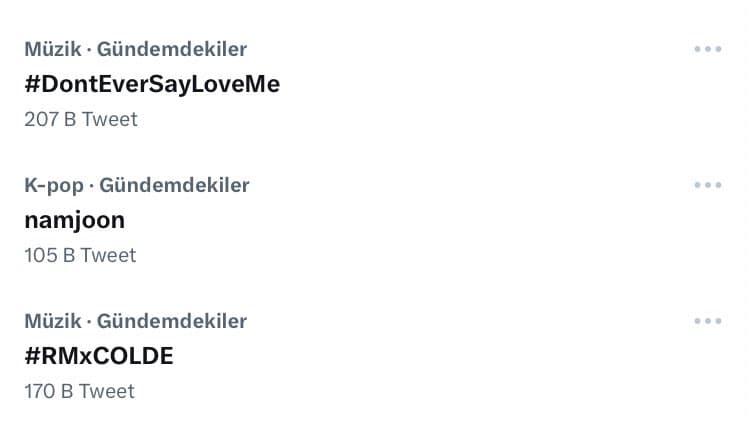Click Gündemdekiler text above namjoon
The width and height of the screenshot is (749, 425).
[175, 185]
